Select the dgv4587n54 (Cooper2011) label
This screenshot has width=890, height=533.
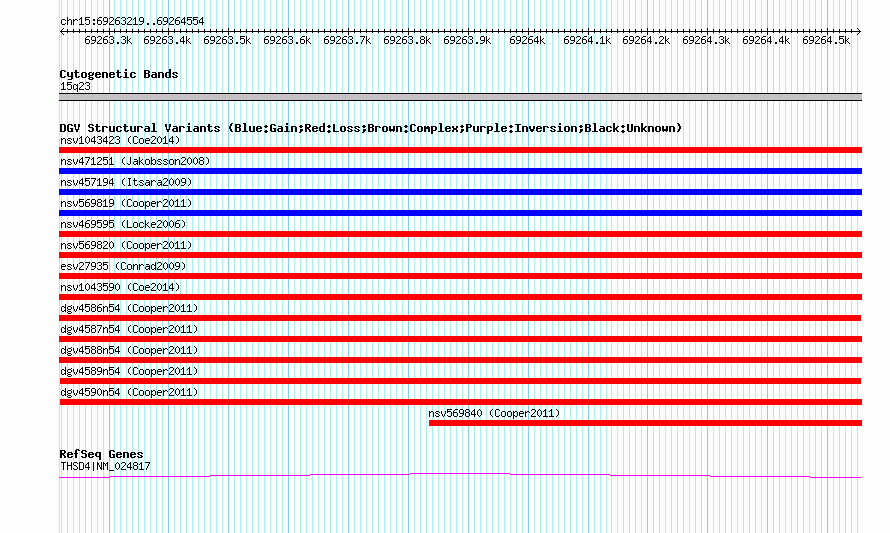point(129,329)
